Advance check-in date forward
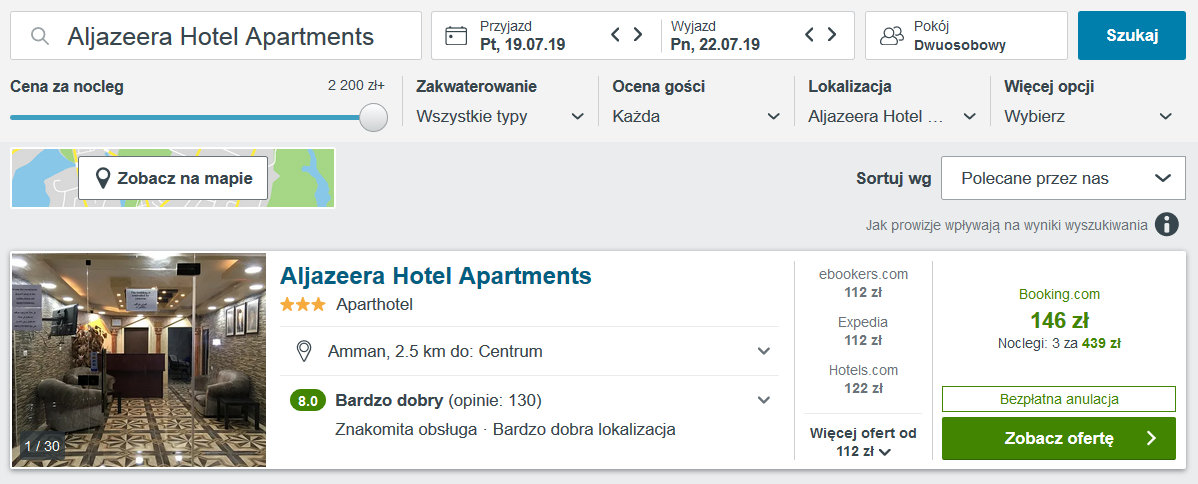 tap(638, 35)
